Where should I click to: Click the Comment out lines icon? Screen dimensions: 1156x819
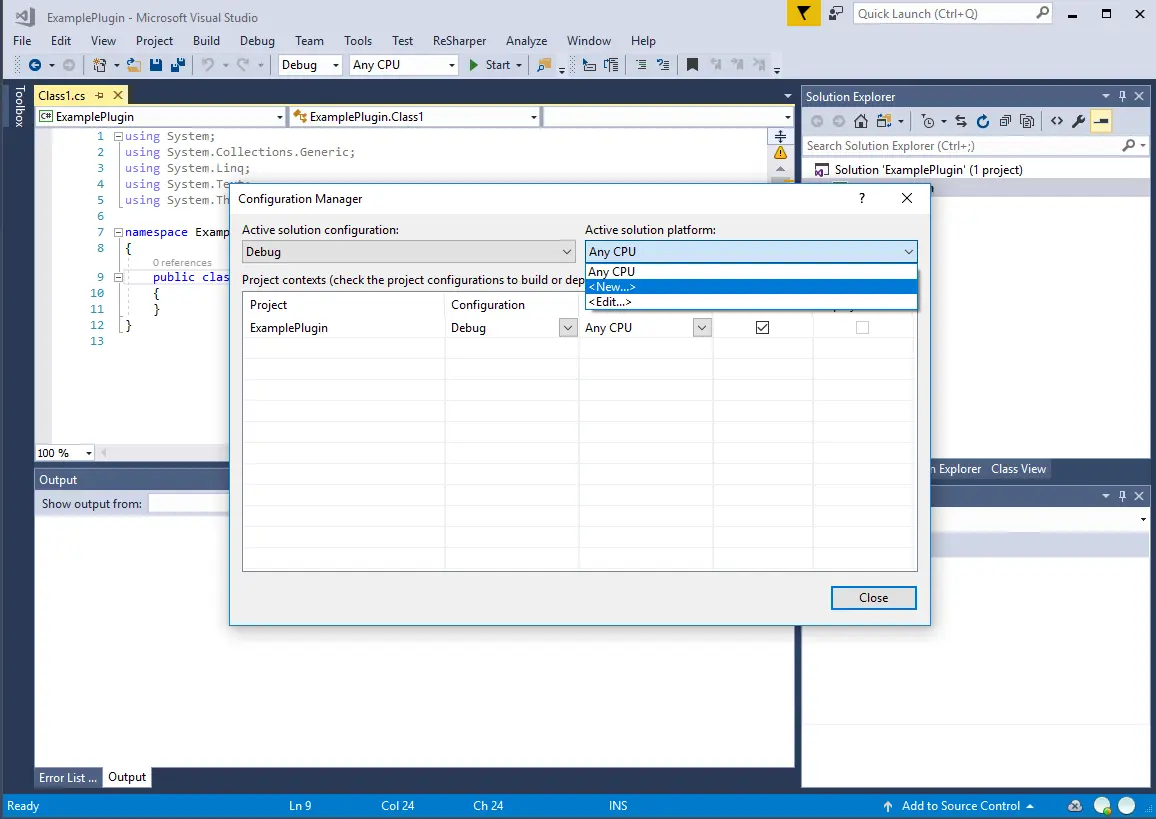641,65
